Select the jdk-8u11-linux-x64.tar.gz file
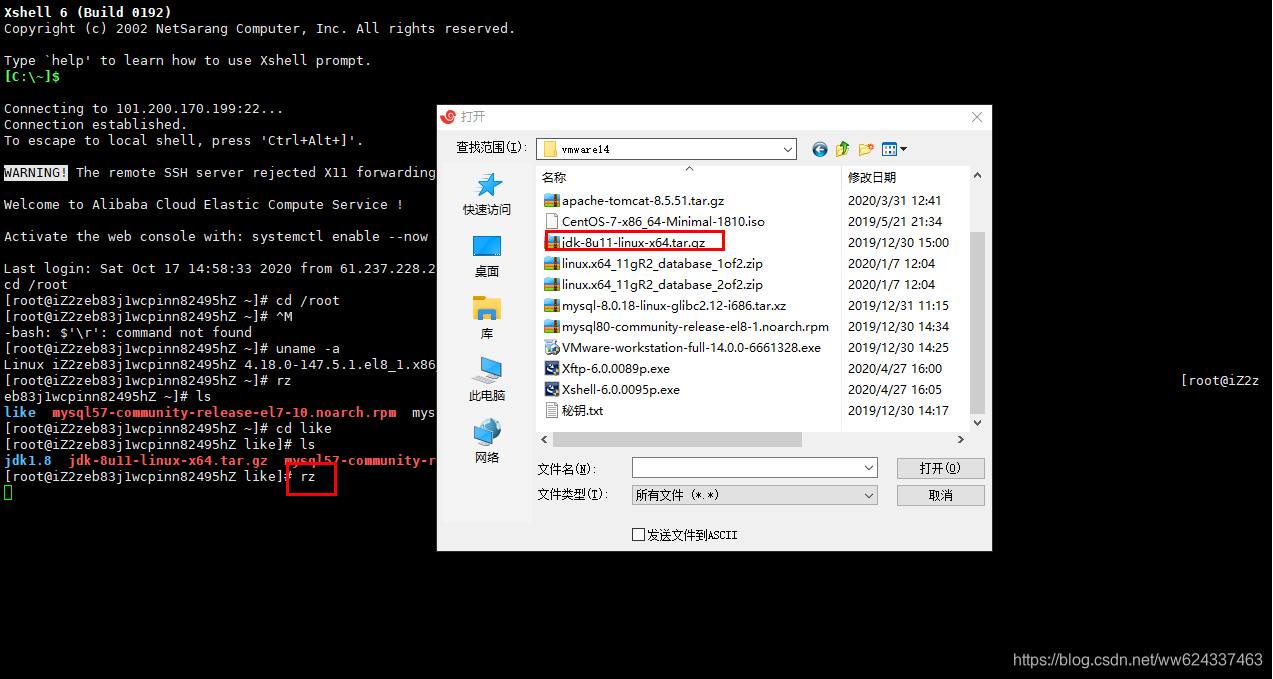 click(x=633, y=241)
